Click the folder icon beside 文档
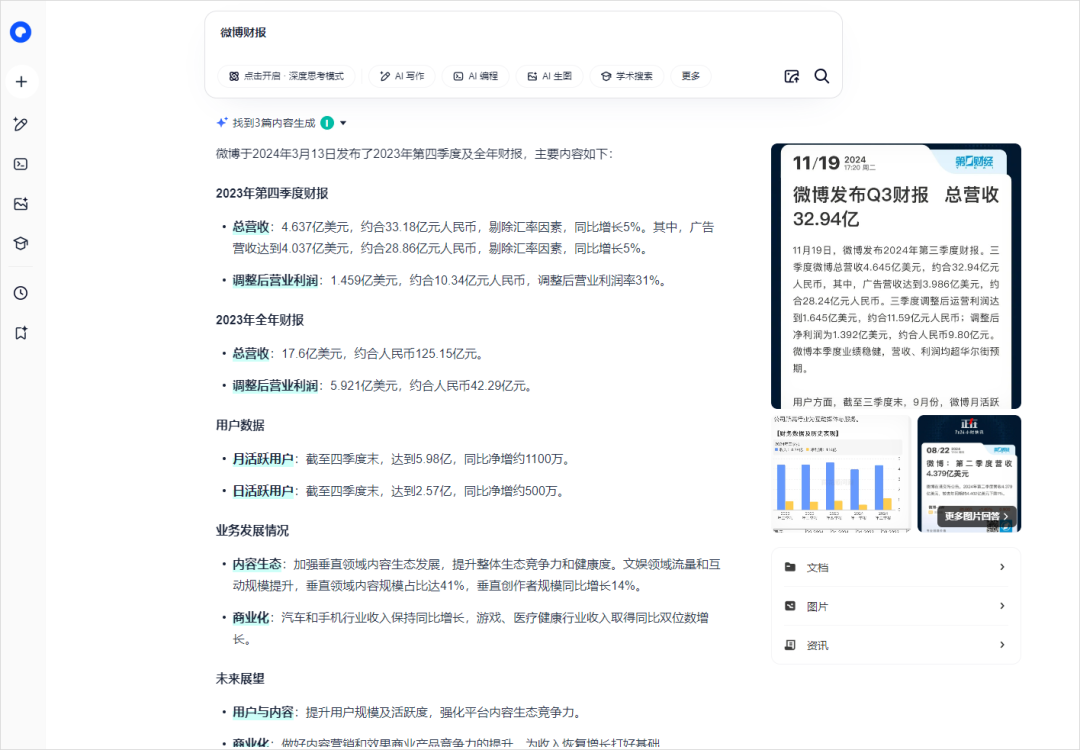The height and width of the screenshot is (750, 1080). tap(790, 567)
